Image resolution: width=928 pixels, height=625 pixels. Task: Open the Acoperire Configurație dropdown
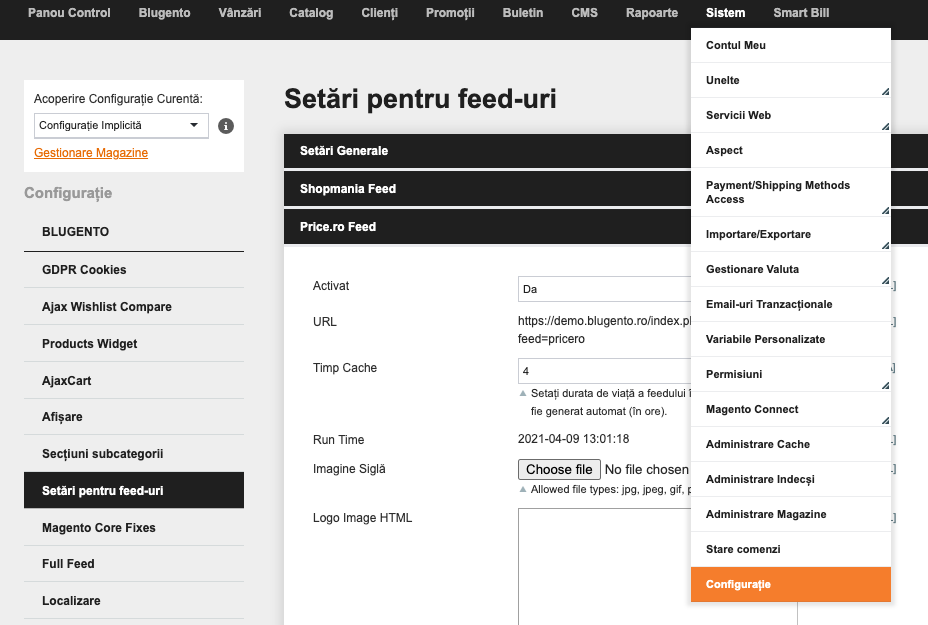121,125
